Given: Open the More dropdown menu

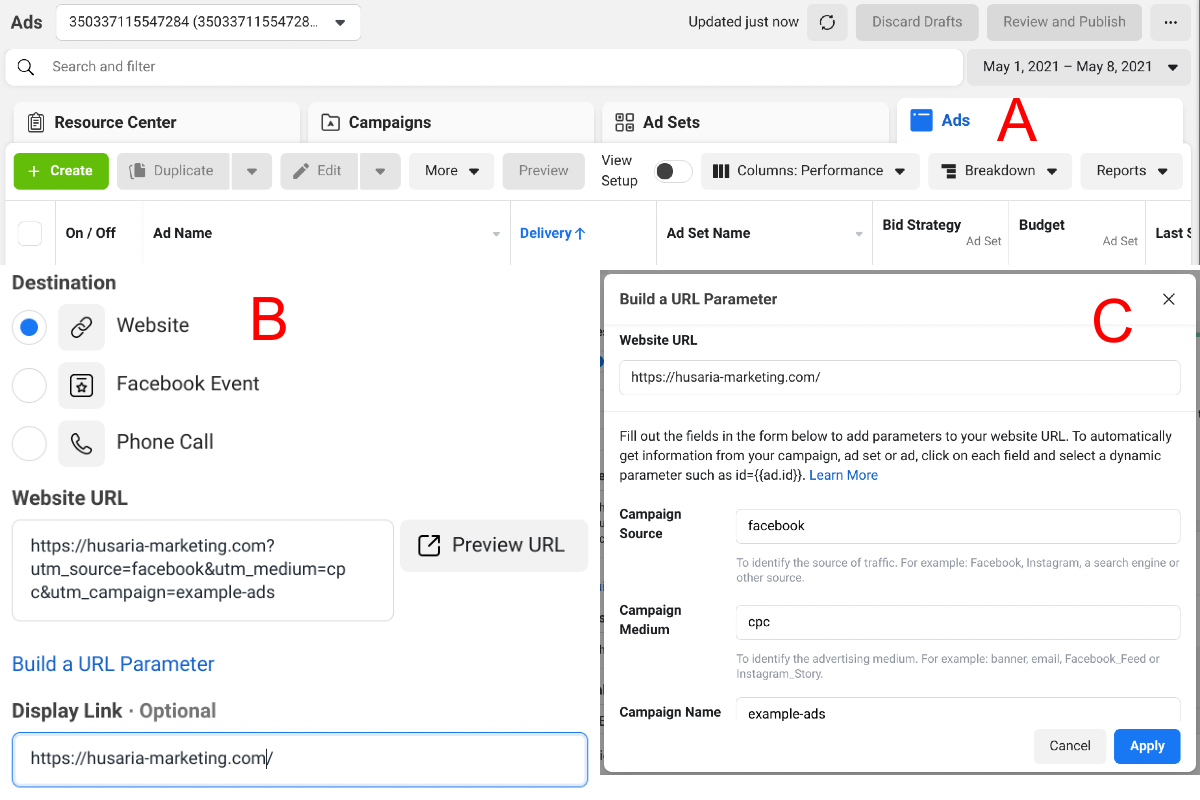Looking at the screenshot, I should [451, 171].
